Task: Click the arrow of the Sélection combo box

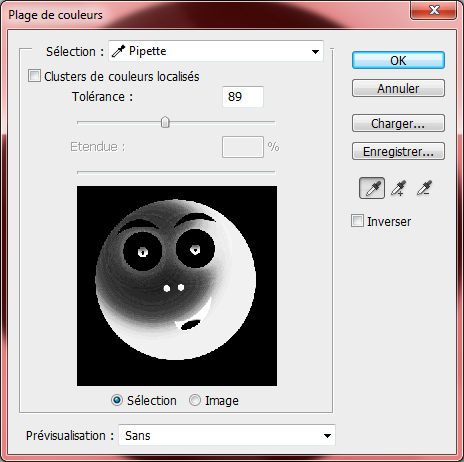Action: pyautogui.click(x=315, y=52)
